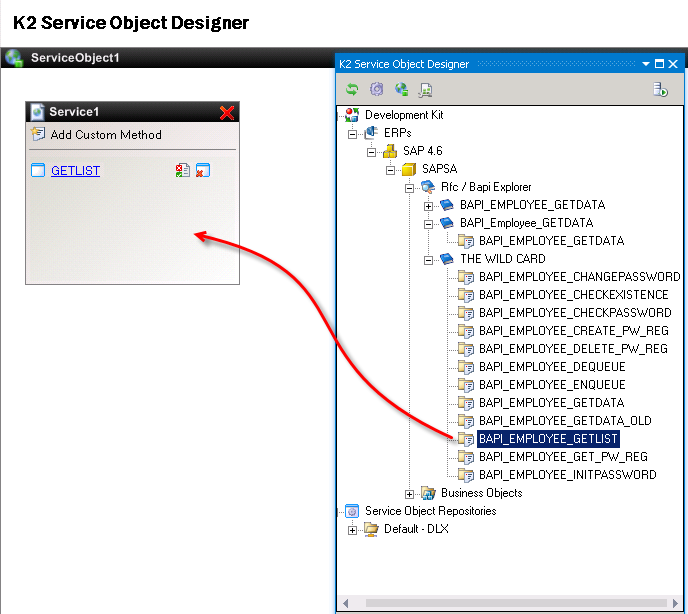Select BAPI_EMPLOYEE_CHECKPASSWORD
688x614 pixels.
(575, 313)
